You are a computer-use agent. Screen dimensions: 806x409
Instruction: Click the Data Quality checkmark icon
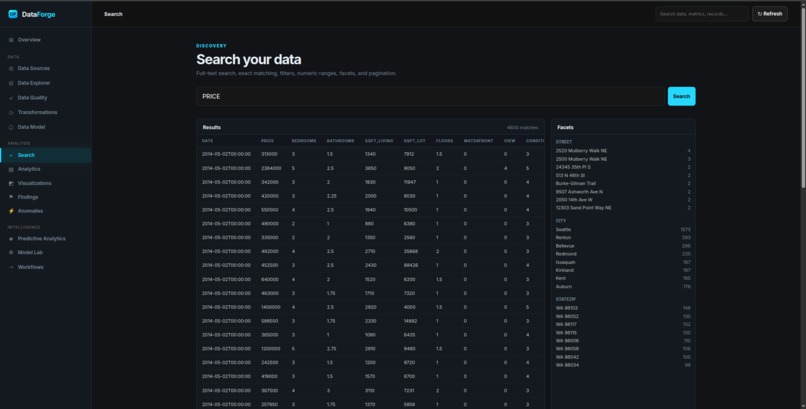coord(11,98)
